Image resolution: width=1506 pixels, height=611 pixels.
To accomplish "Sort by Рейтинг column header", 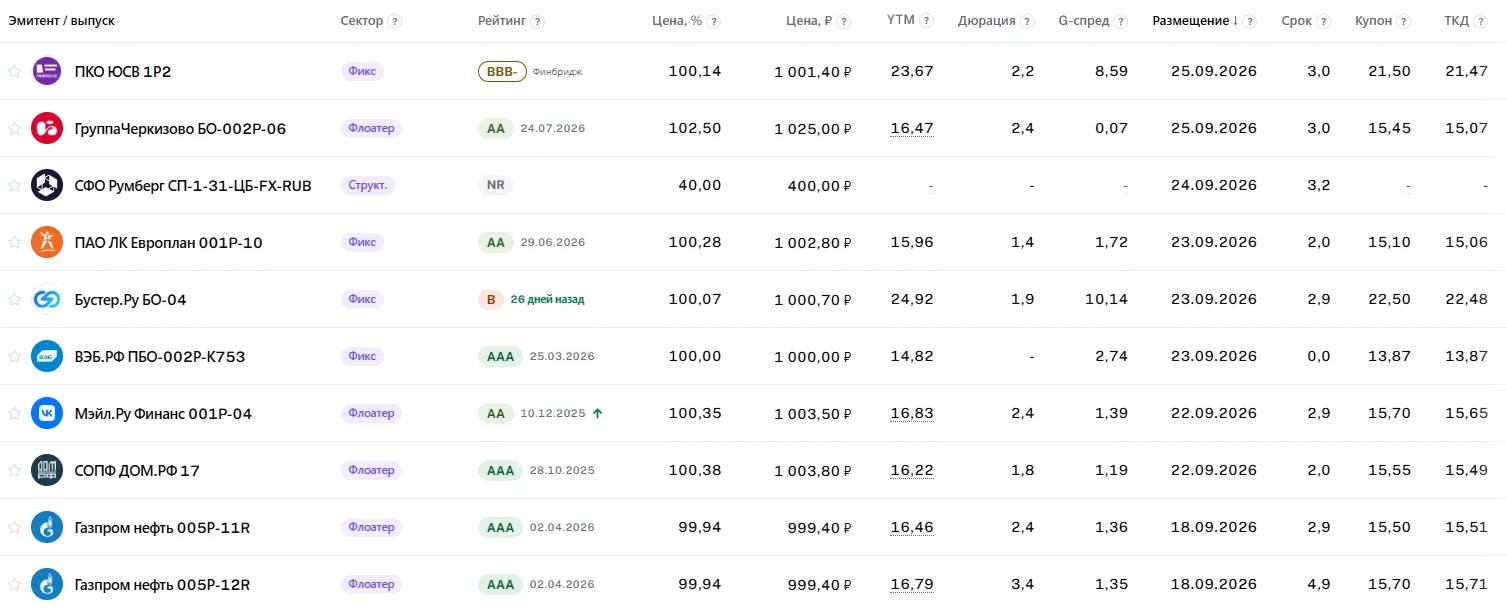I will [x=502, y=21].
